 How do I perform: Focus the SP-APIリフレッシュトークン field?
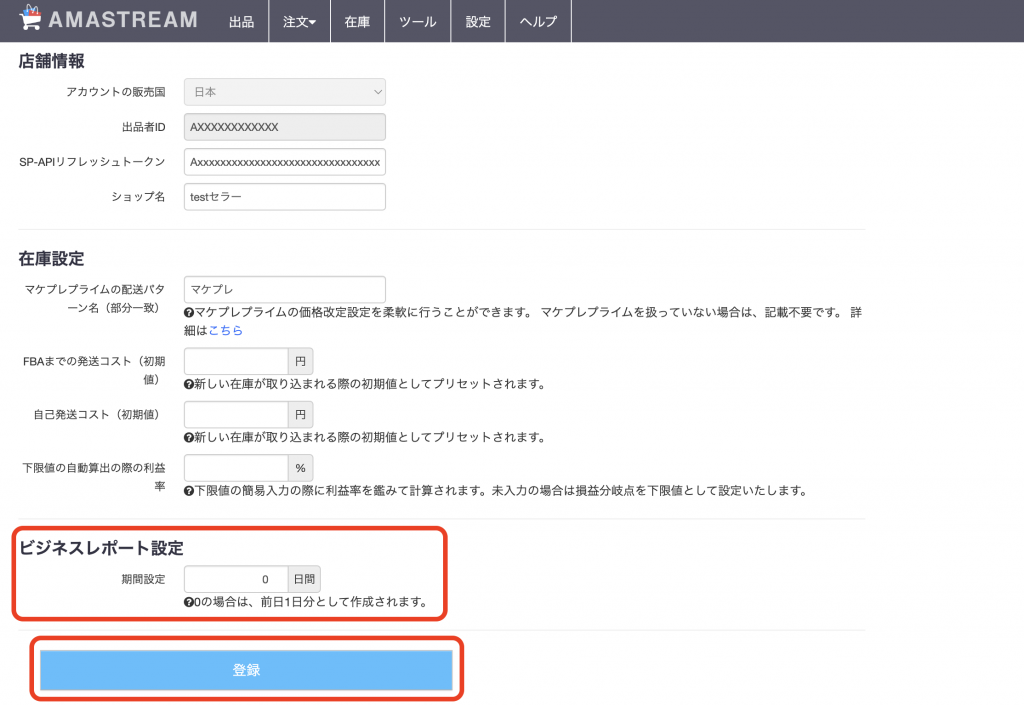click(x=285, y=162)
